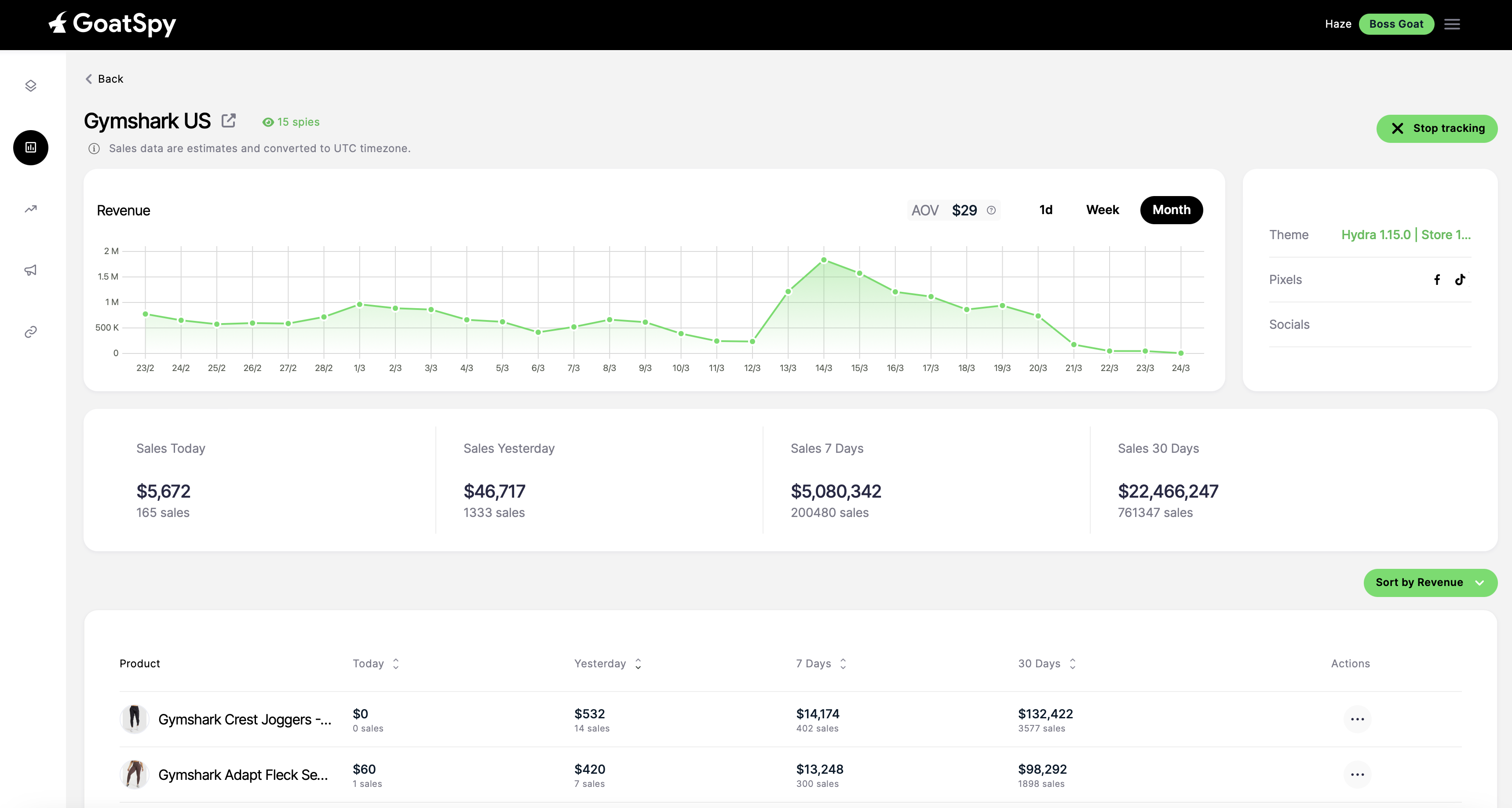Click the $5,080,342 Sales 7 Days value
This screenshot has height=808, width=1512.
click(x=836, y=491)
